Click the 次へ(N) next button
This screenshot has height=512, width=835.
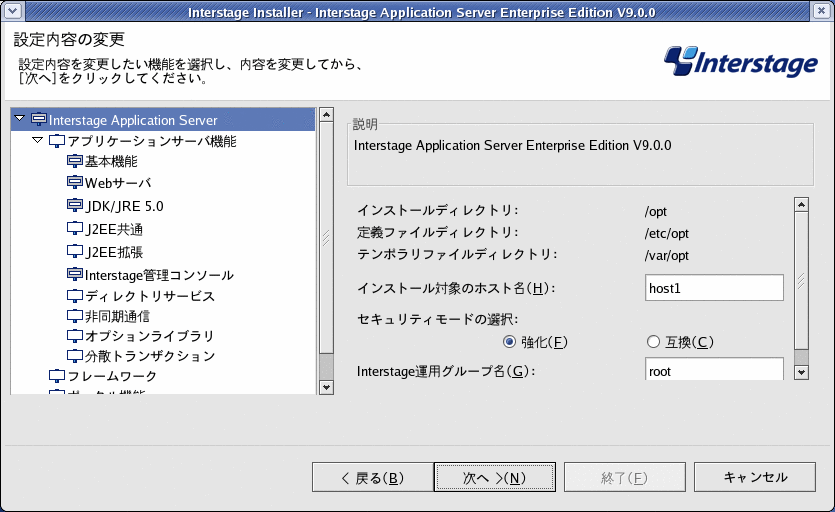(495, 477)
